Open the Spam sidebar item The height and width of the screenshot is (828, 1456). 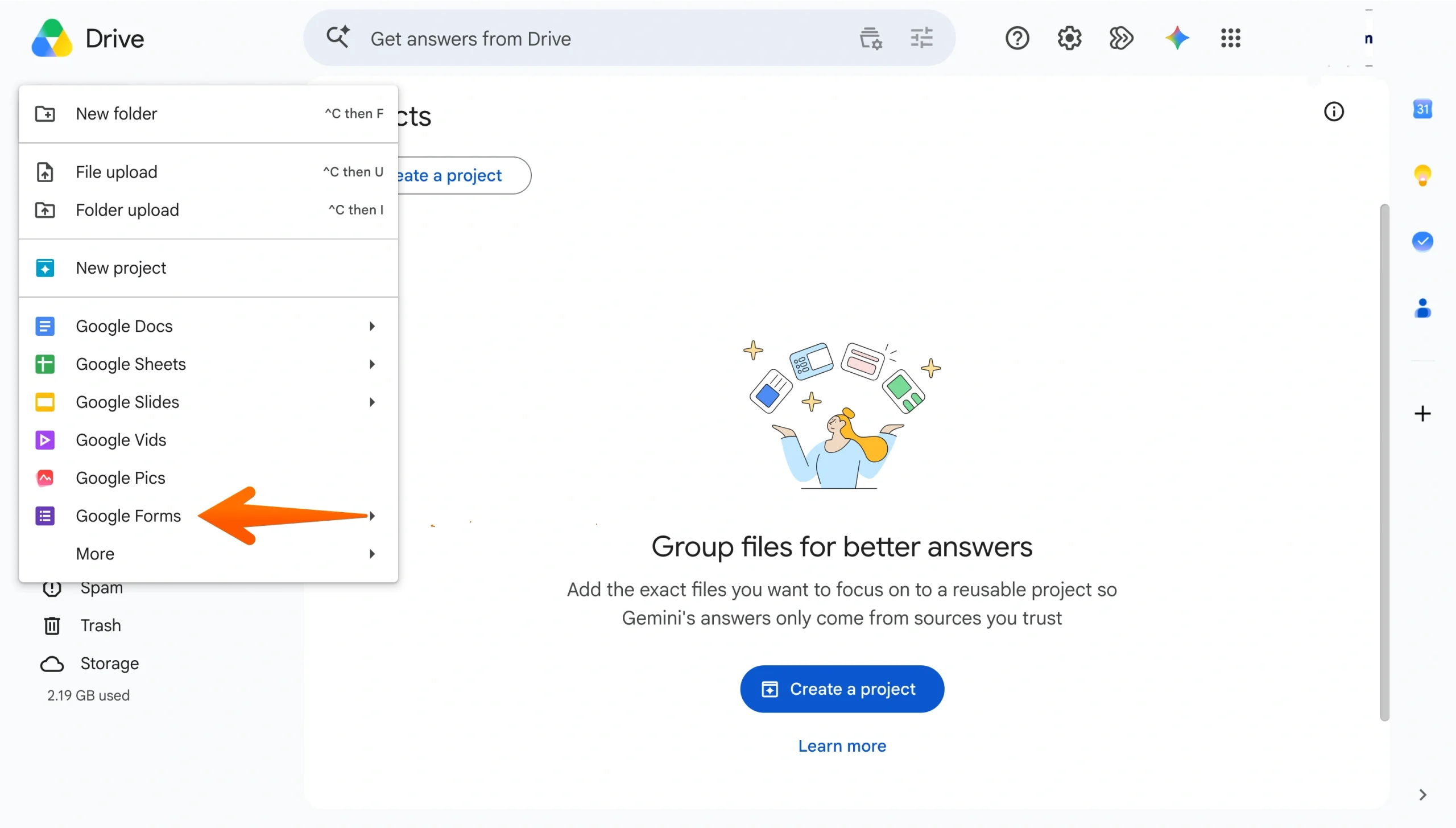(101, 588)
